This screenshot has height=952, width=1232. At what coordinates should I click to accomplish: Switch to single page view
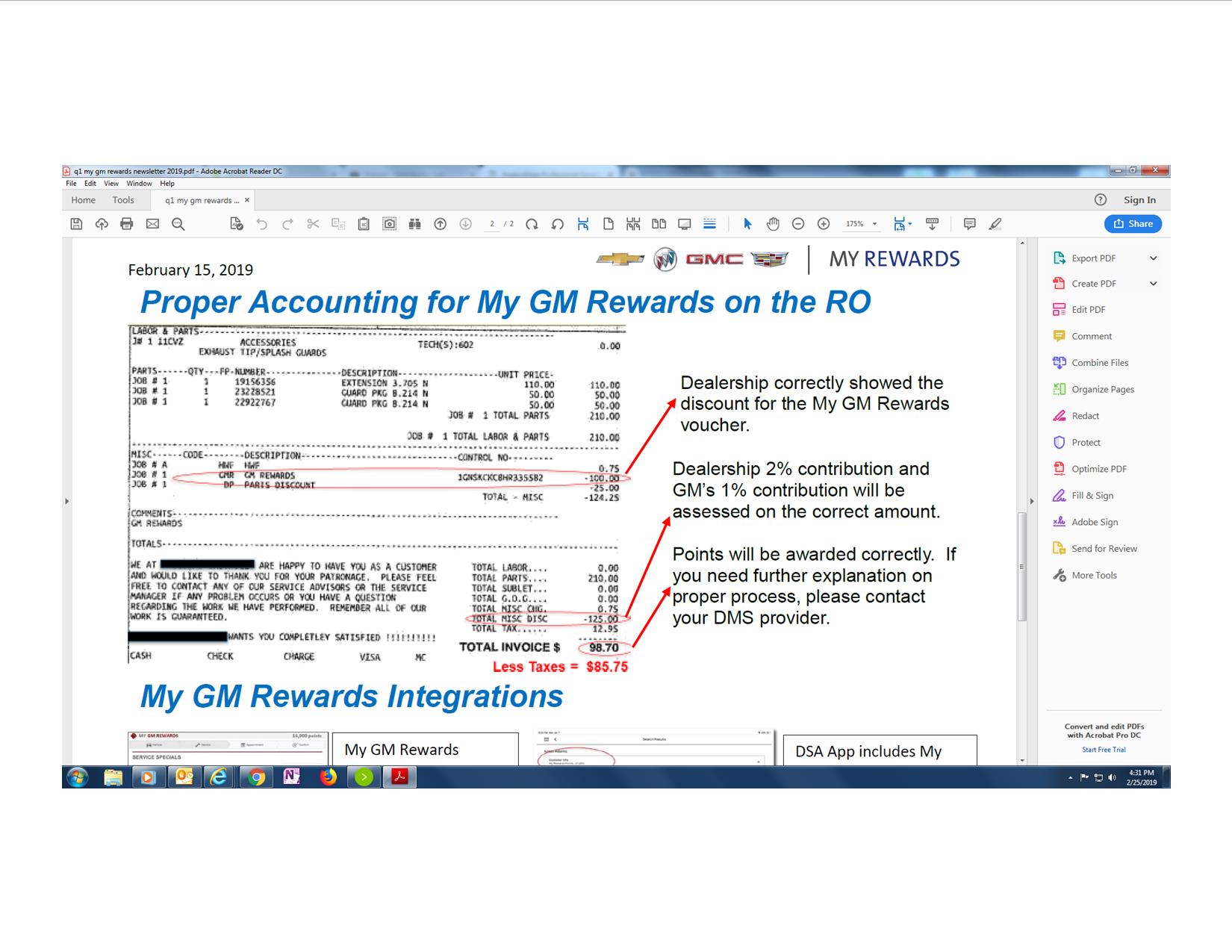[x=609, y=224]
